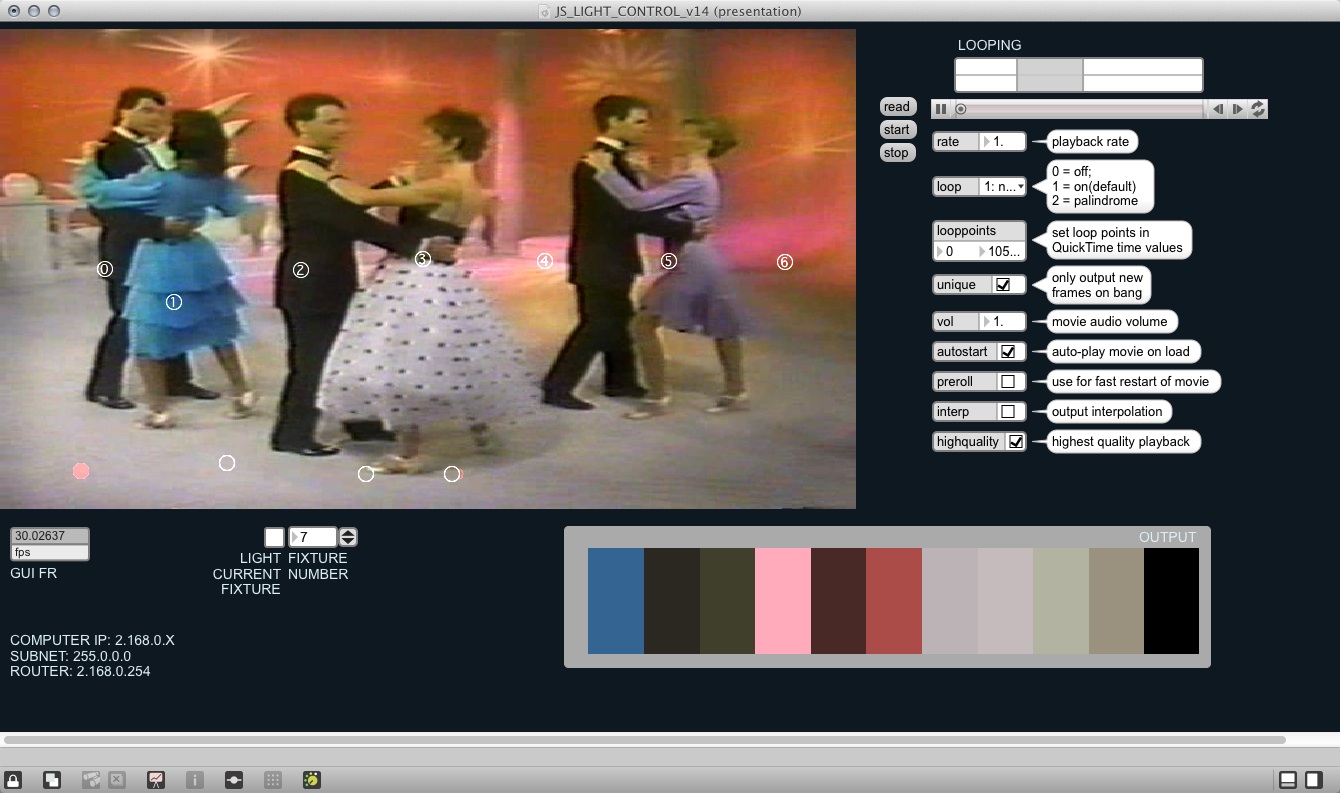Enable the interp checkbox
This screenshot has width=1340, height=793.
[1008, 412]
